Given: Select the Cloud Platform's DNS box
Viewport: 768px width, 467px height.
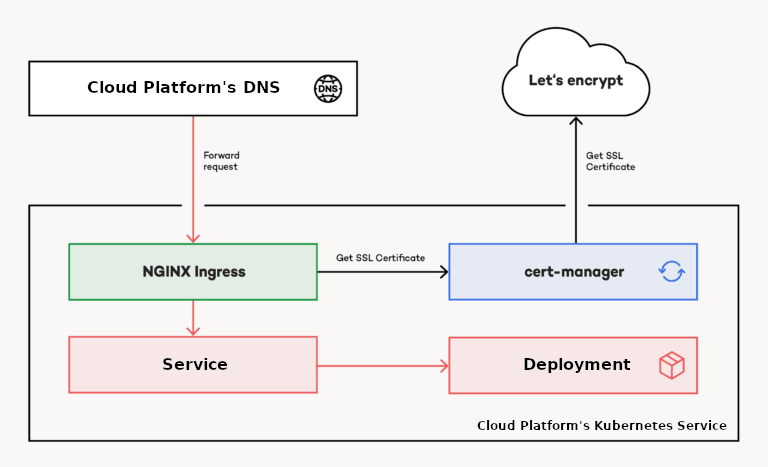Looking at the screenshot, I should point(193,89).
